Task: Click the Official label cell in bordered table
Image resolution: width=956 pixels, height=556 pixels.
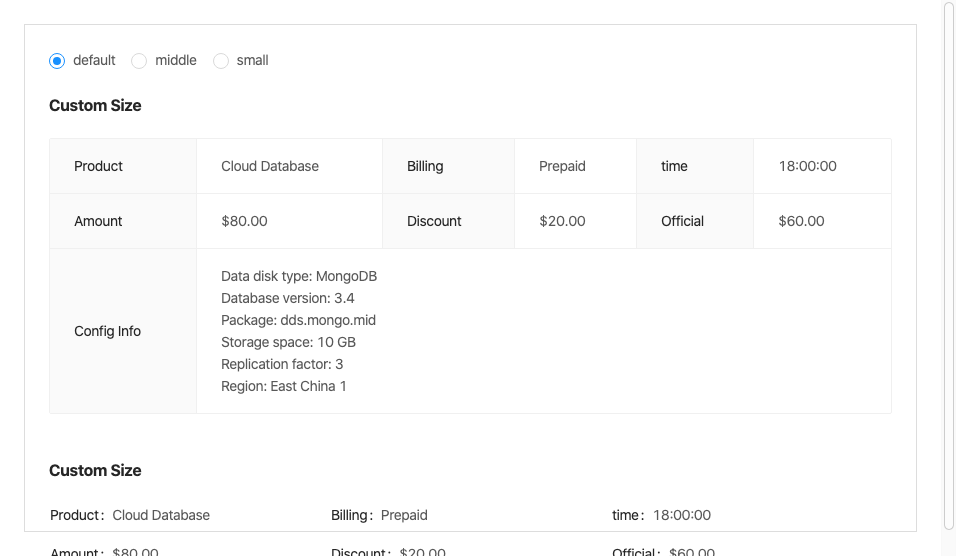Action: tap(683, 221)
